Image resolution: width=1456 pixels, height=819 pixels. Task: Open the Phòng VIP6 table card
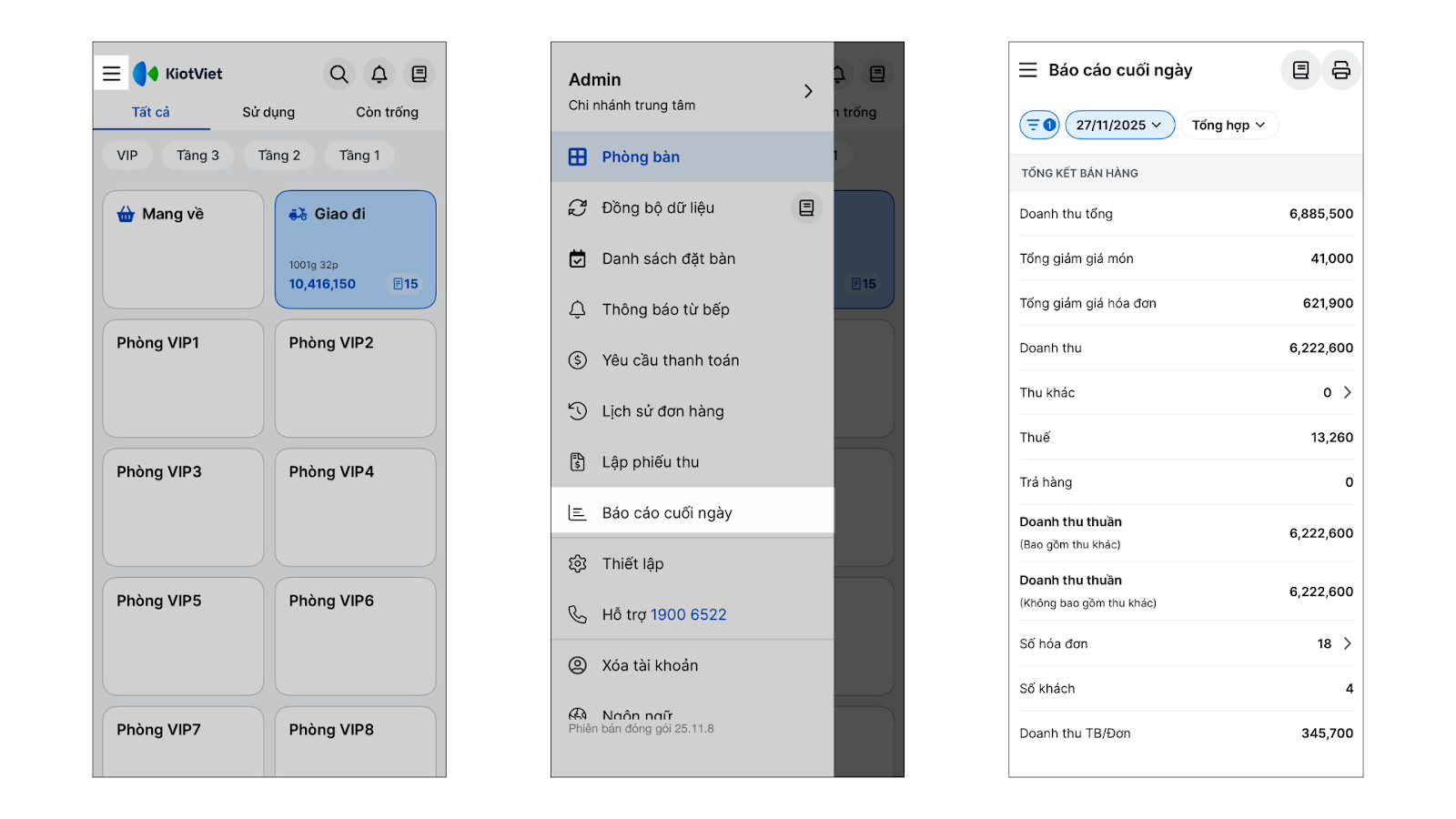[356, 637]
